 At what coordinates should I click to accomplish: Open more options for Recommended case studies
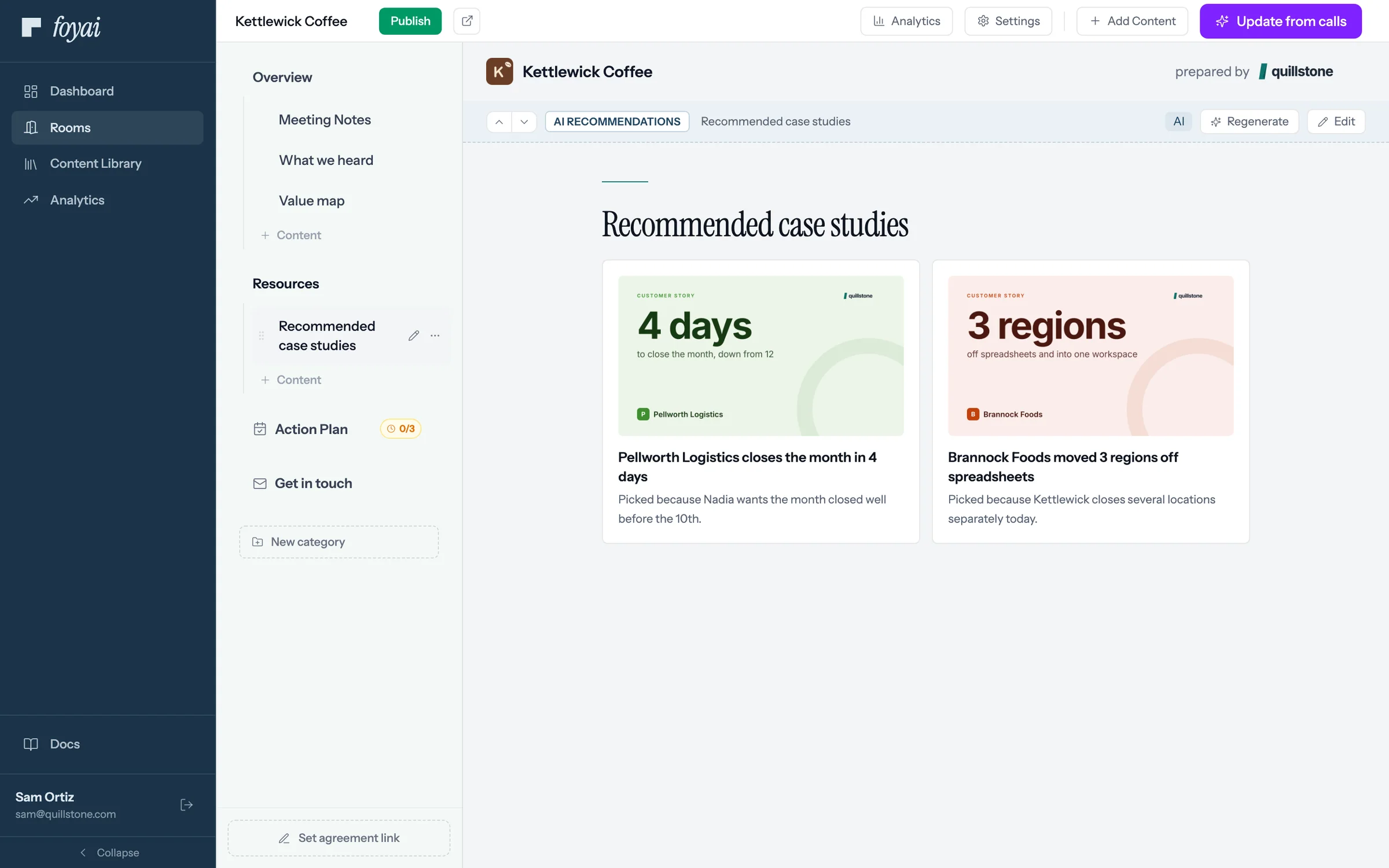click(x=435, y=336)
